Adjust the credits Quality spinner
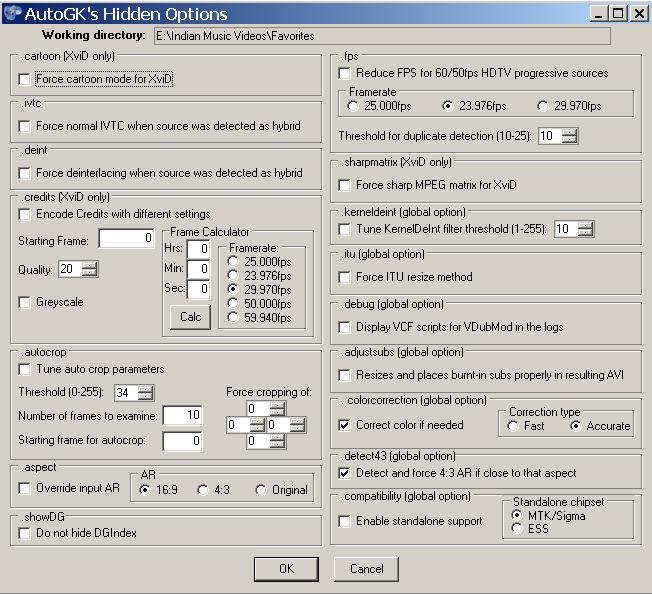Screen dimensions: 652x594 [x=89, y=269]
